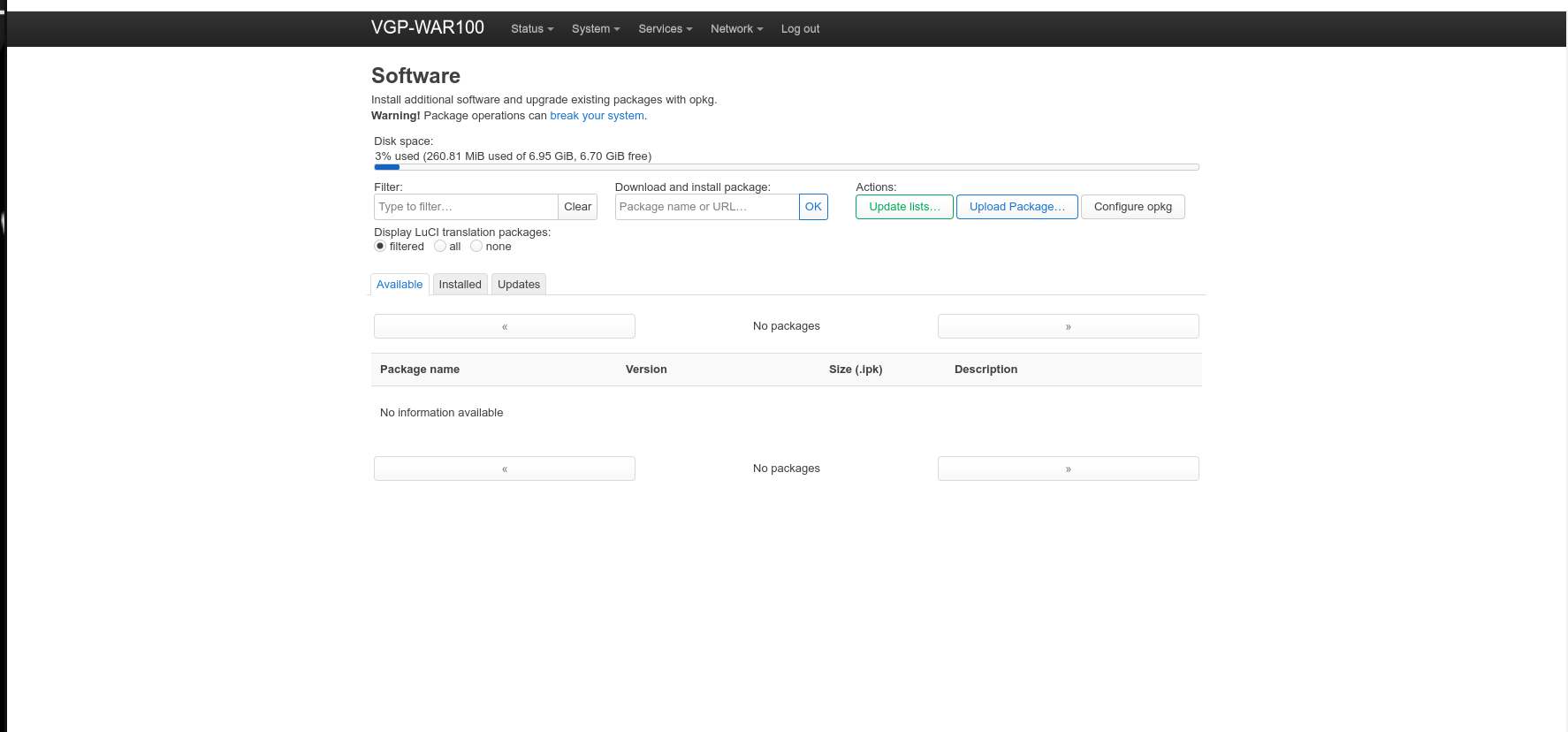Image resolution: width=1568 pixels, height=732 pixels.
Task: Click the Update lists button
Action: (904, 207)
